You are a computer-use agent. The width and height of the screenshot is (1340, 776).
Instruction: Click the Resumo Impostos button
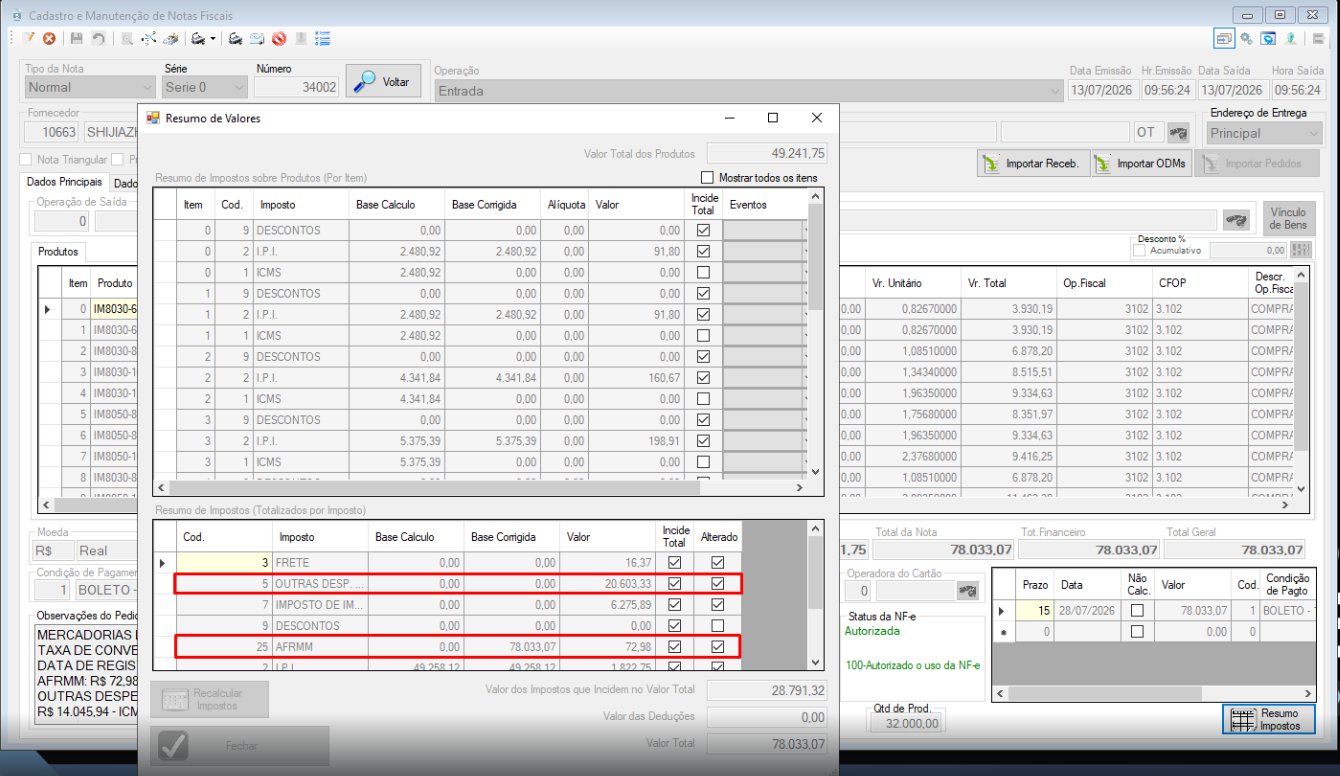(1268, 720)
